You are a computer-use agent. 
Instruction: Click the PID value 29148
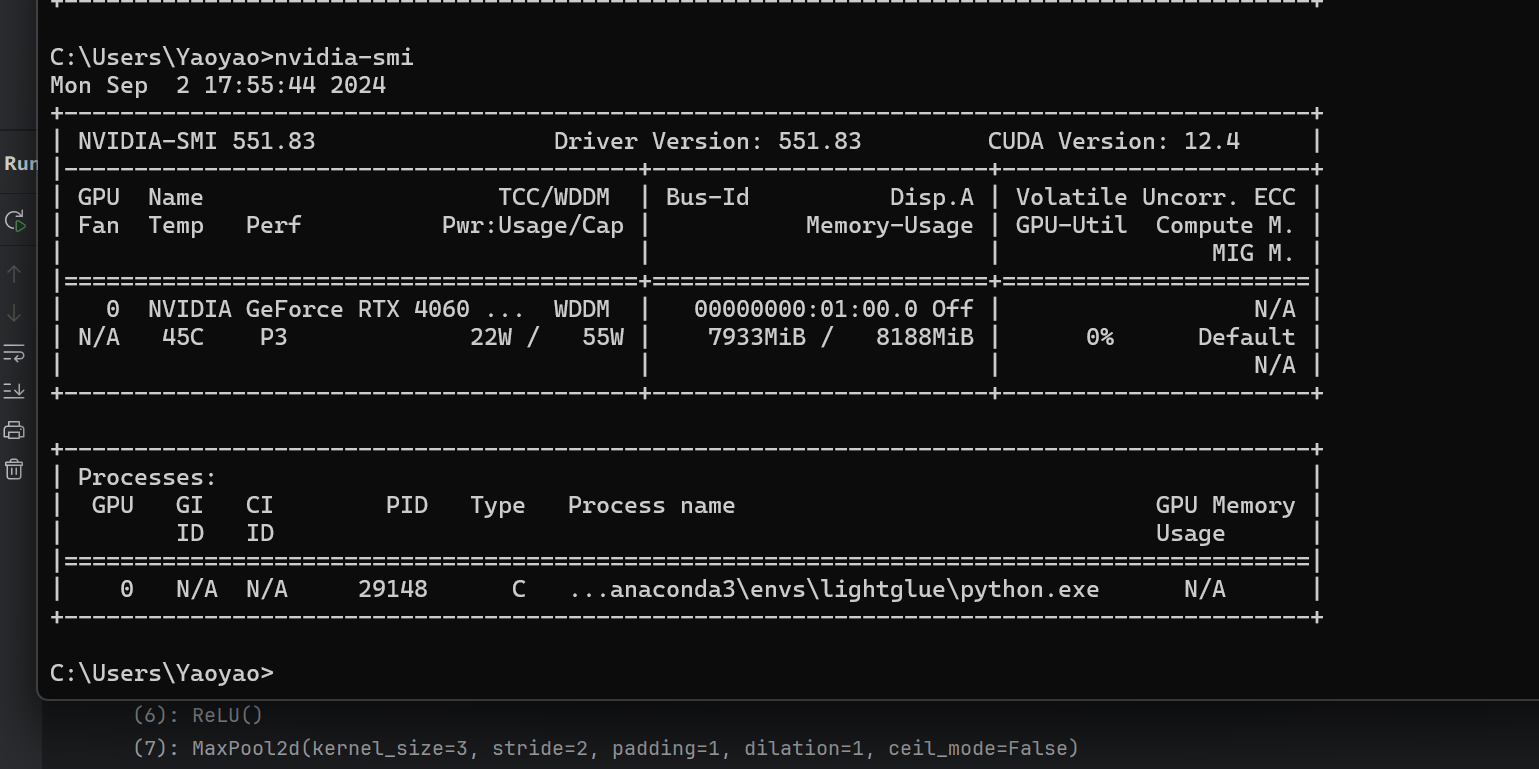pyautogui.click(x=392, y=589)
